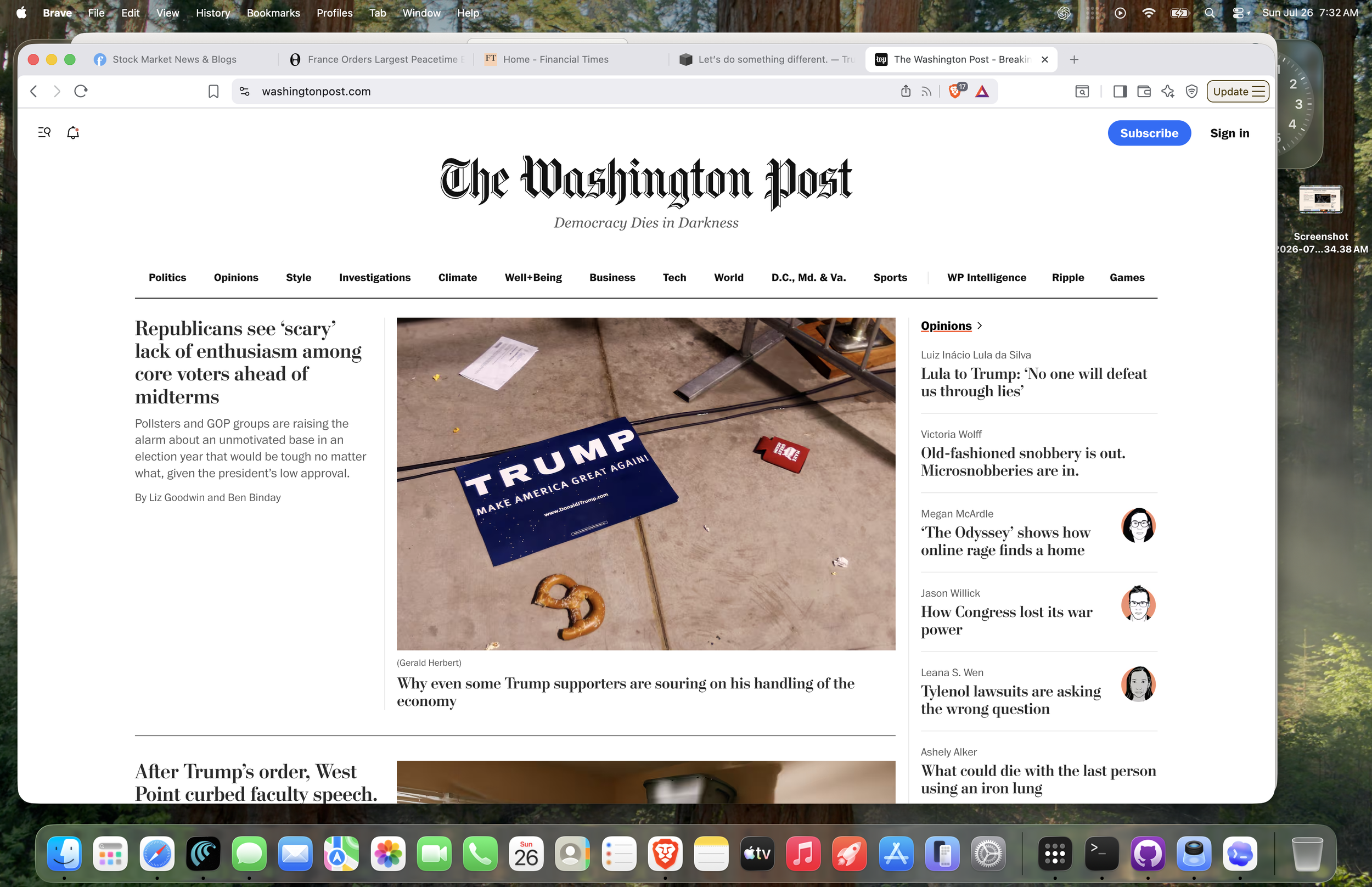Viewport: 1372px width, 887px height.
Task: Go back using the browser back arrow
Action: click(x=34, y=91)
